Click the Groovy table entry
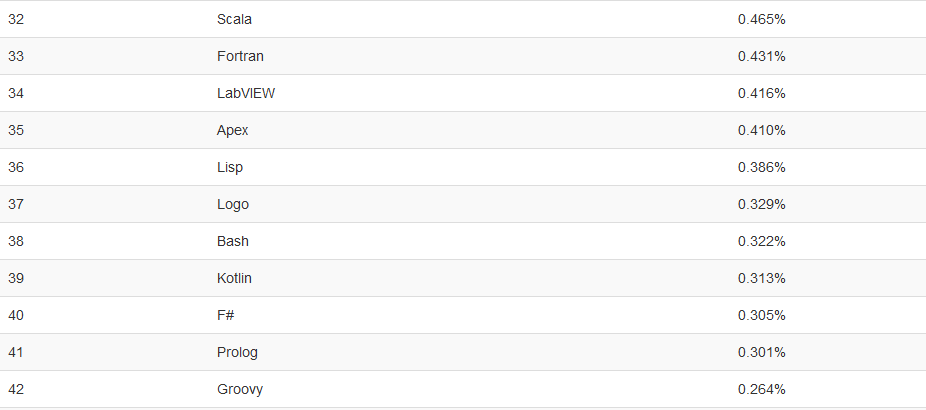The image size is (926, 410). pyautogui.click(x=240, y=389)
